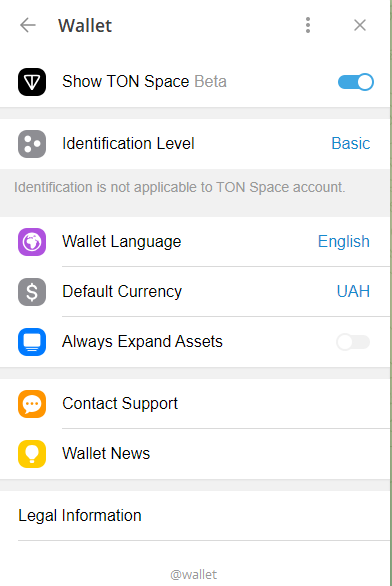Go back using the left arrow icon
Image resolution: width=392 pixels, height=586 pixels.
[28, 25]
